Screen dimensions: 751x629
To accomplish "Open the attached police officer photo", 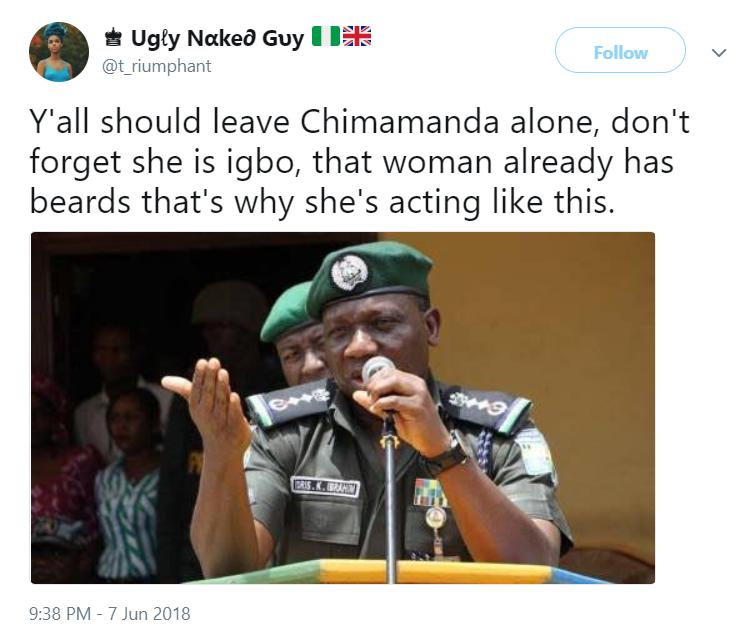I will tap(343, 408).
